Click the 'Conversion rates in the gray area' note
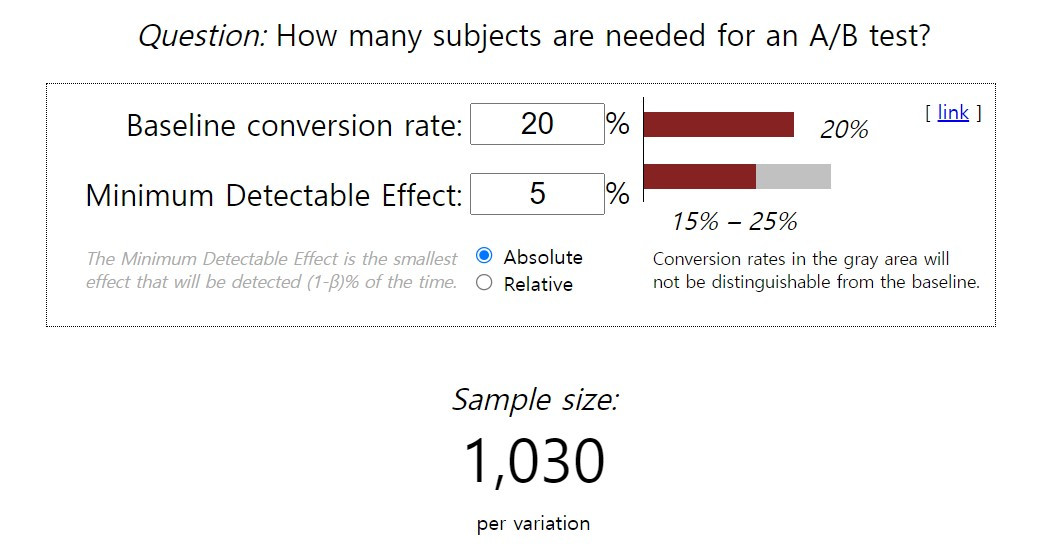 (816, 270)
